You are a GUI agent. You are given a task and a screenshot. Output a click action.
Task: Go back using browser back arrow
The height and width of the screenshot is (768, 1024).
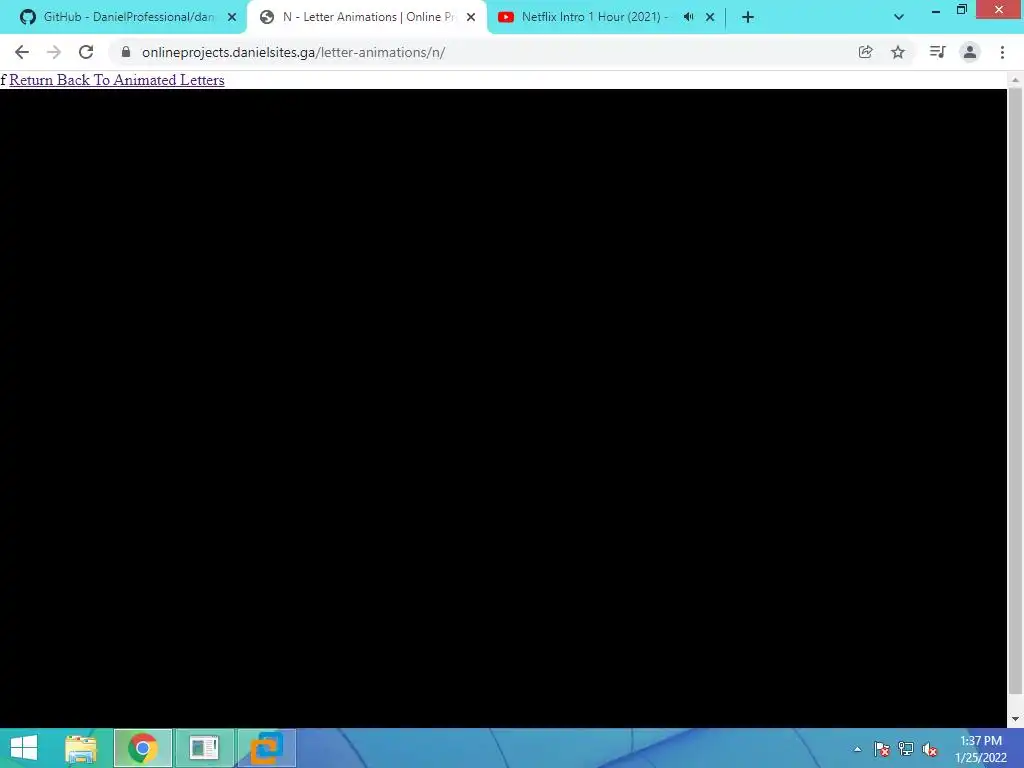point(22,52)
